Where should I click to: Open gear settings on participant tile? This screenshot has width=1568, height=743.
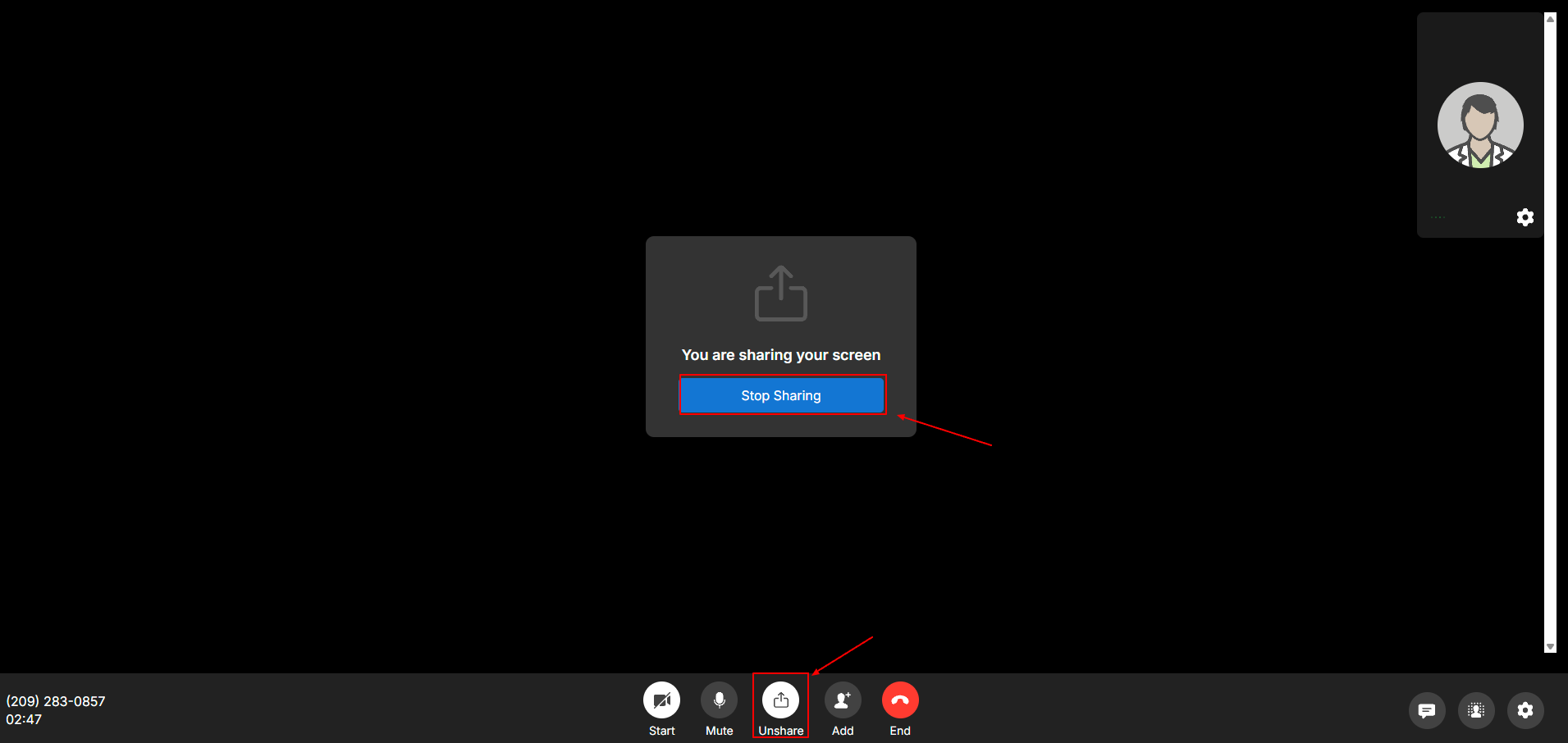click(1525, 217)
